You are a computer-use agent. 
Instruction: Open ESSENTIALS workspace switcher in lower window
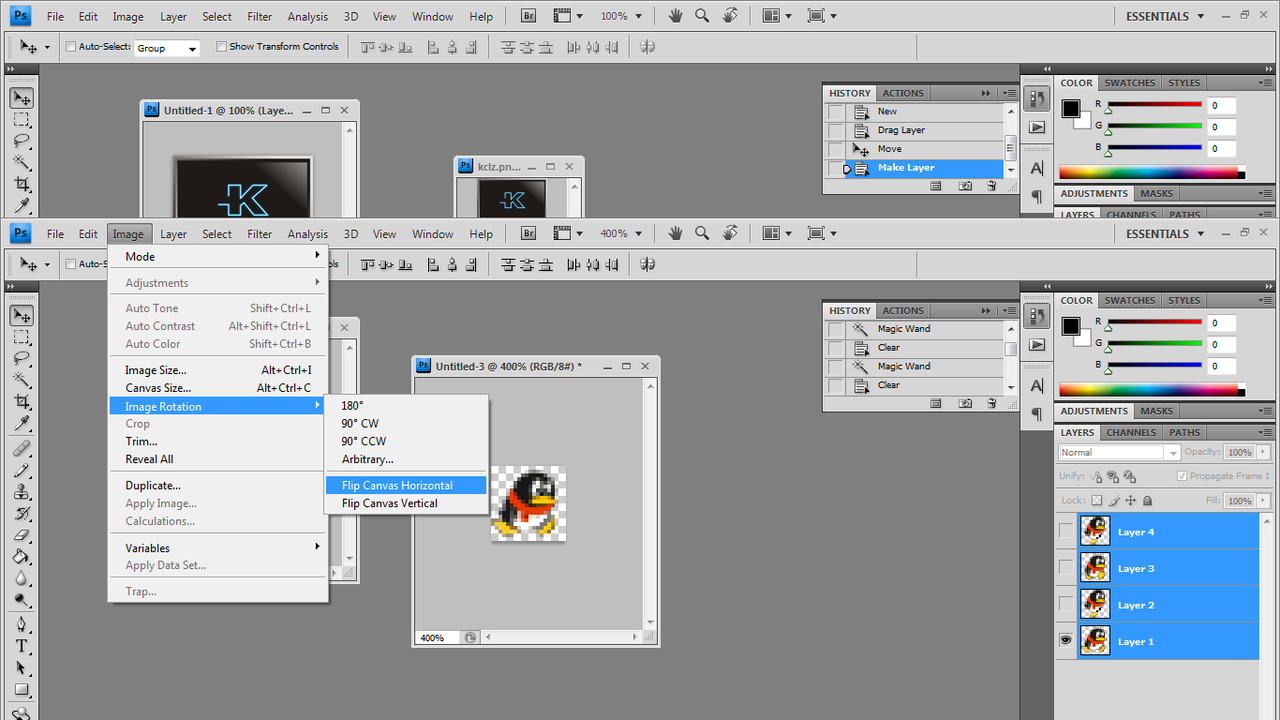point(1164,233)
